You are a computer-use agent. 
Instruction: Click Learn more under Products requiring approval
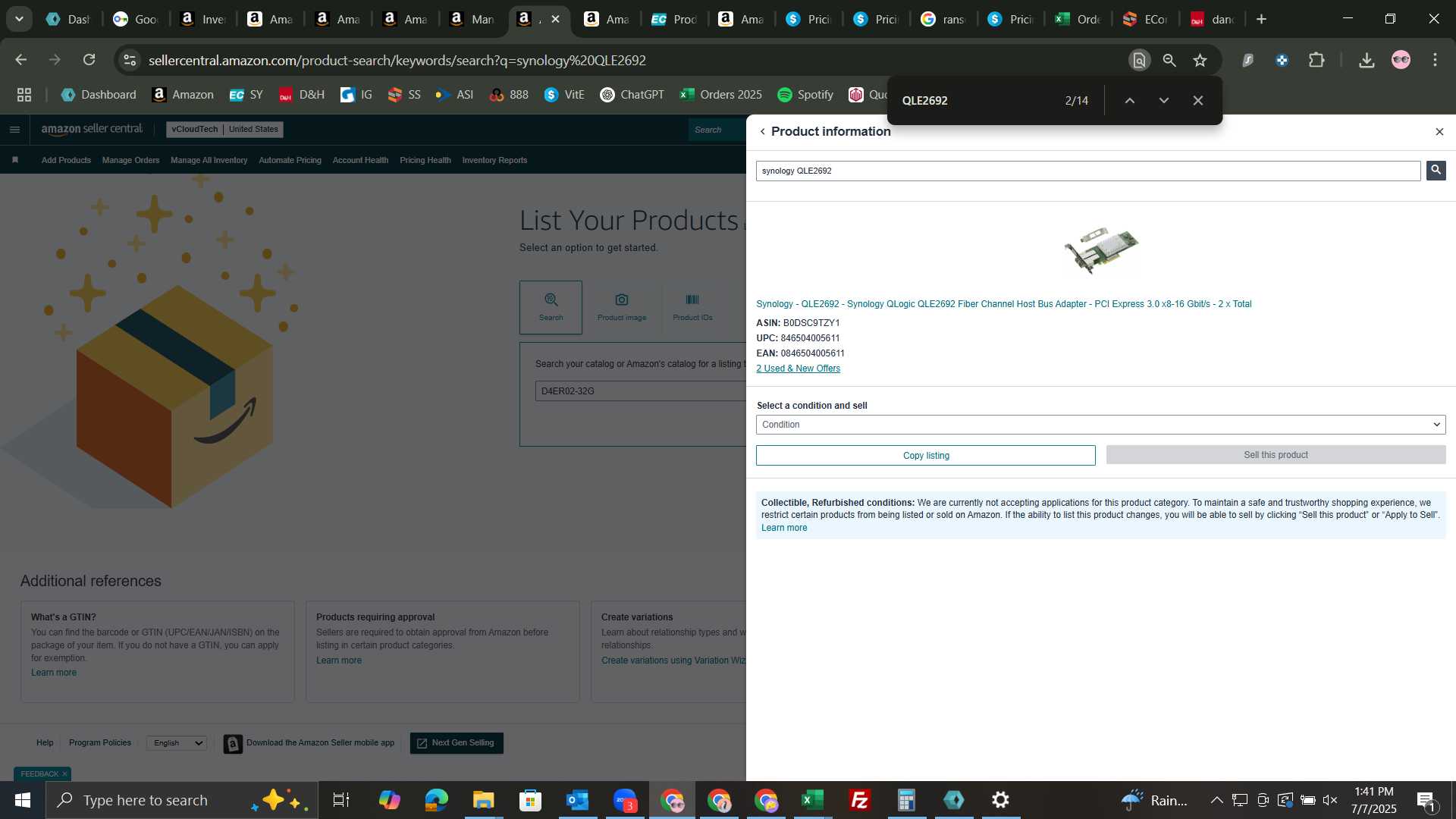[x=339, y=661]
